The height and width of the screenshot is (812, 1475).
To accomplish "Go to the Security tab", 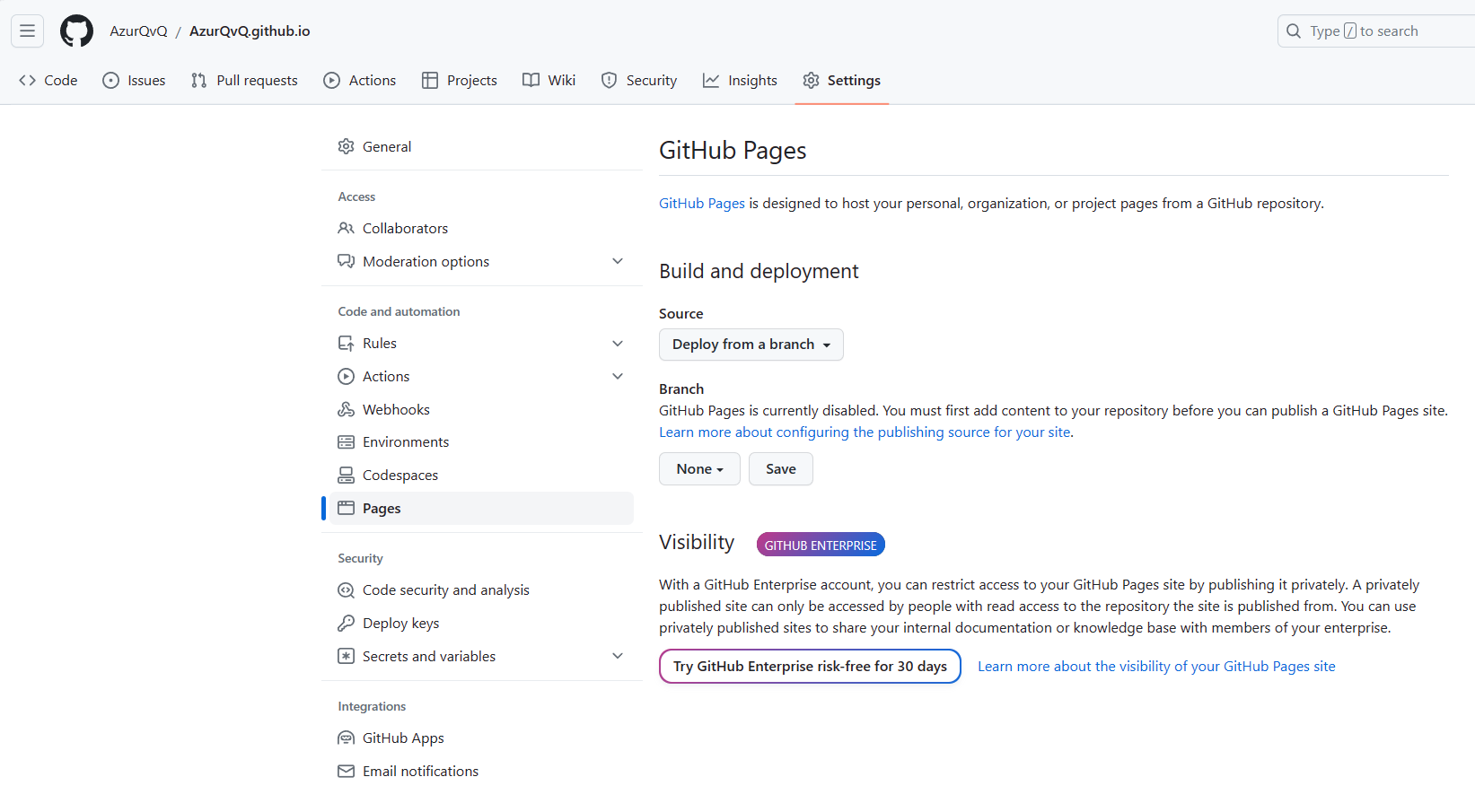I will [x=639, y=81].
